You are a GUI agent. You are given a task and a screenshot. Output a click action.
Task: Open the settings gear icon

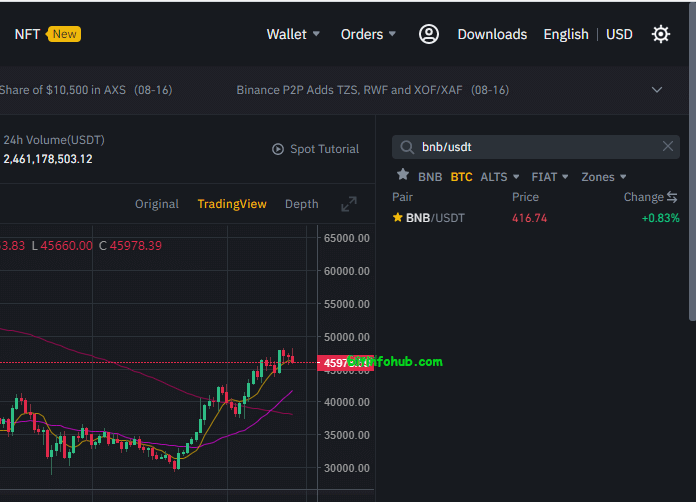(660, 34)
